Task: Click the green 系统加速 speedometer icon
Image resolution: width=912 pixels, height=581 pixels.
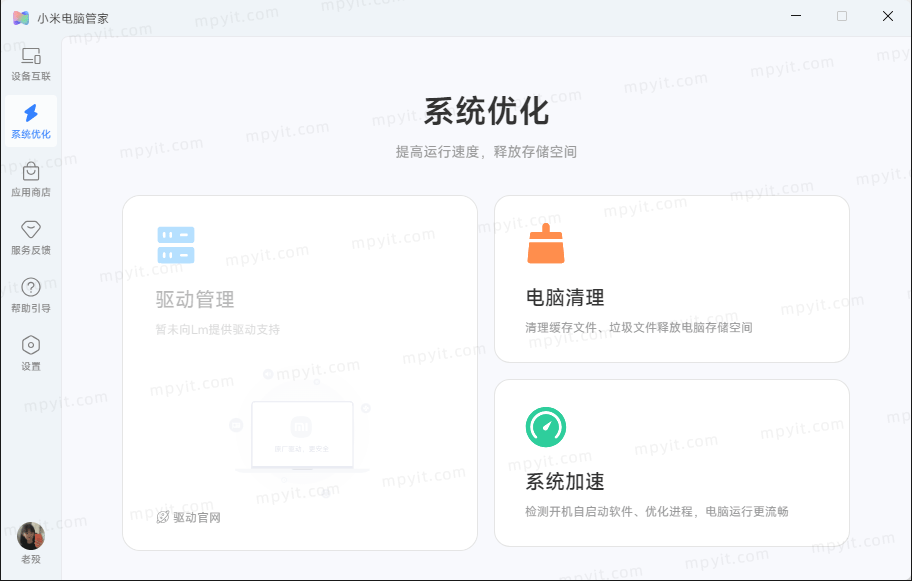Action: (546, 427)
